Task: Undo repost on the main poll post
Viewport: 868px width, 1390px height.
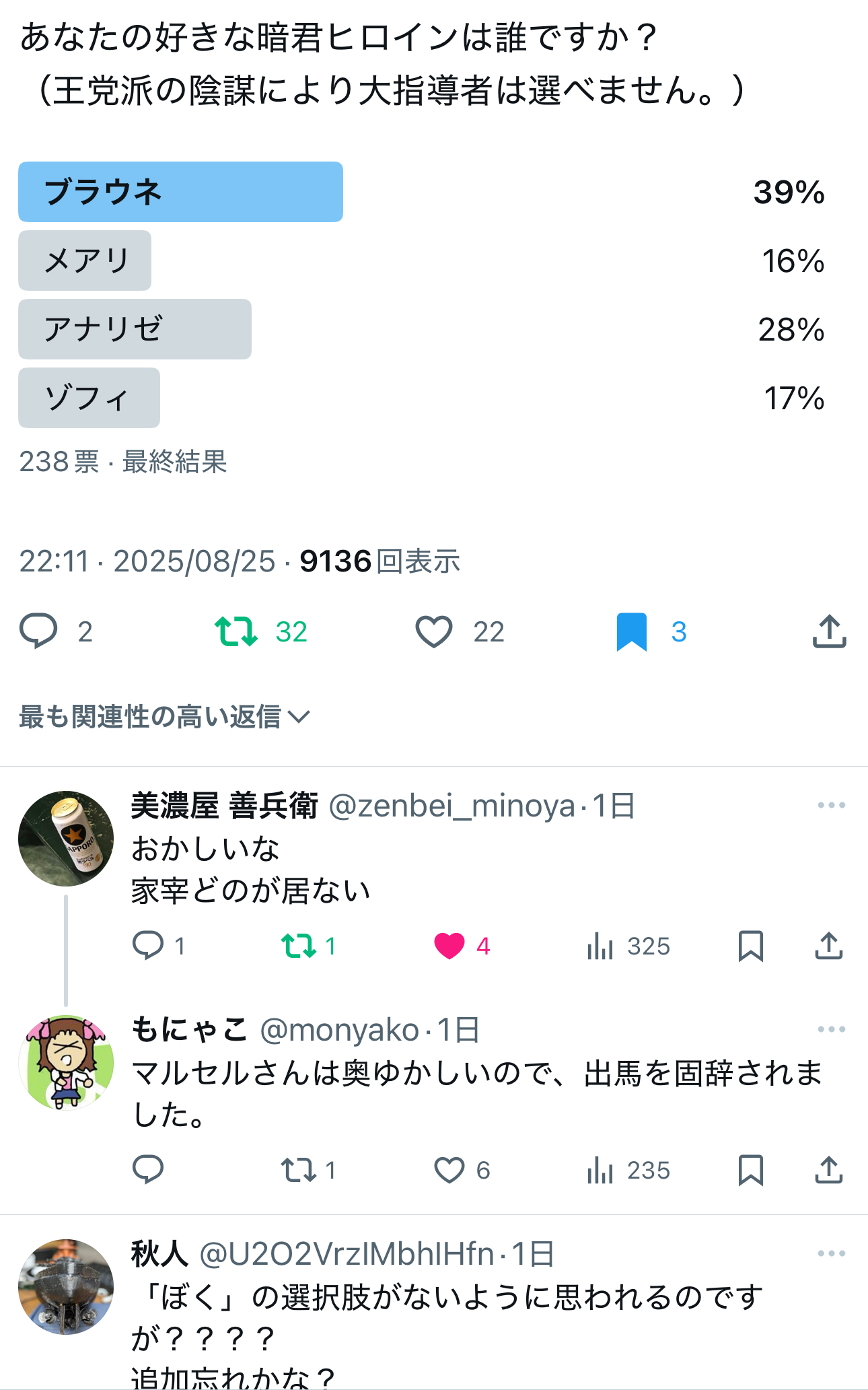Action: 236,631
